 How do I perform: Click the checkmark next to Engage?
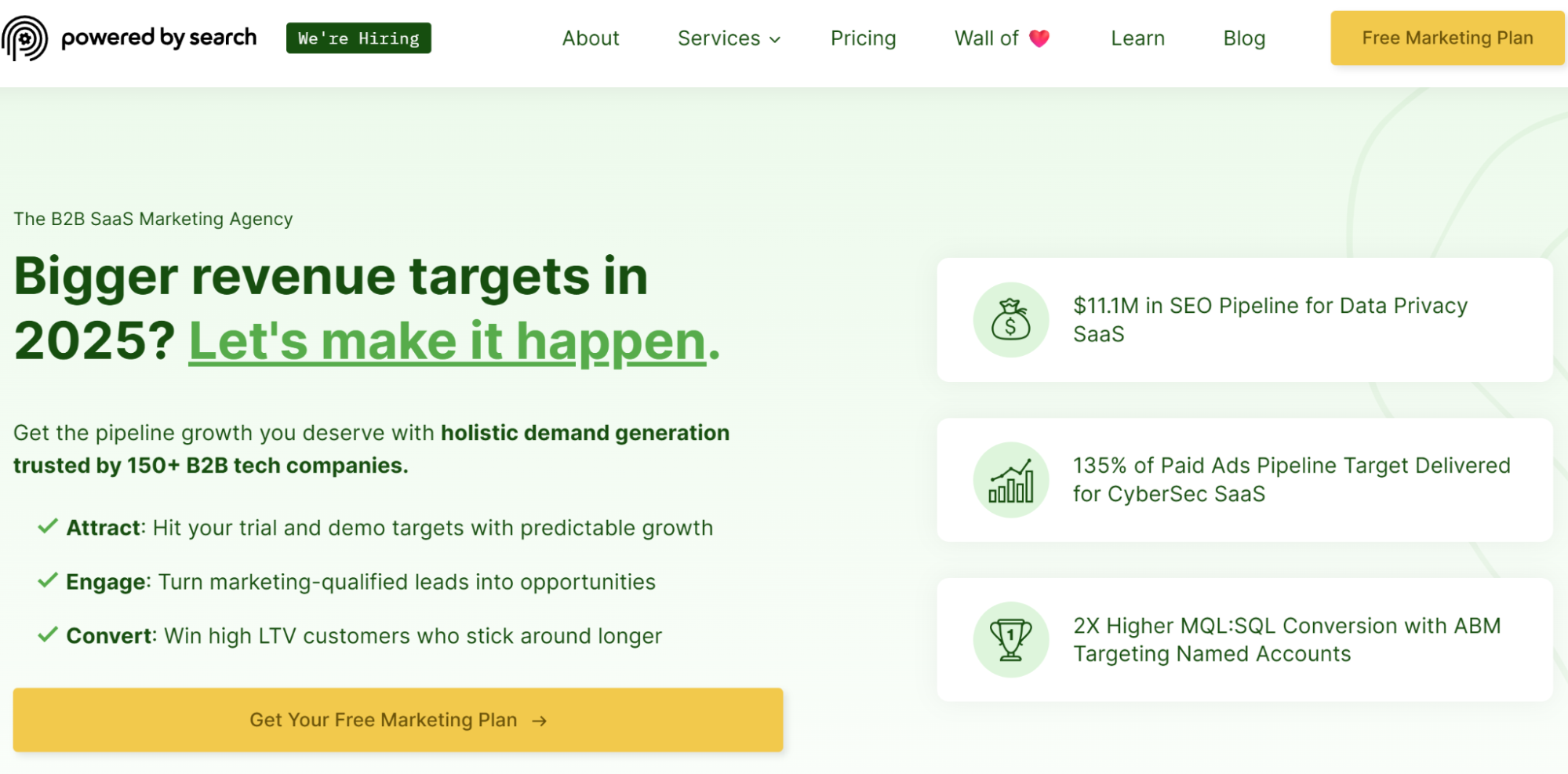click(x=48, y=580)
